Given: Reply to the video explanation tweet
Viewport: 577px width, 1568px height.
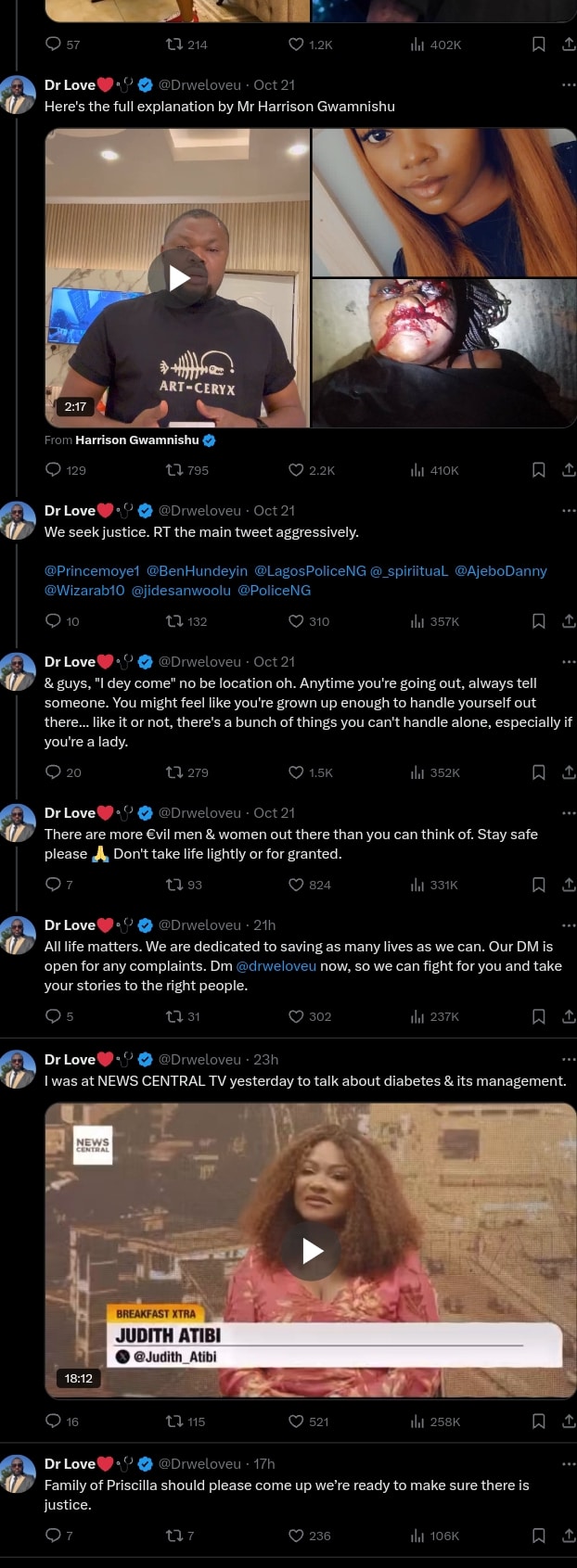Looking at the screenshot, I should pyautogui.click(x=53, y=470).
